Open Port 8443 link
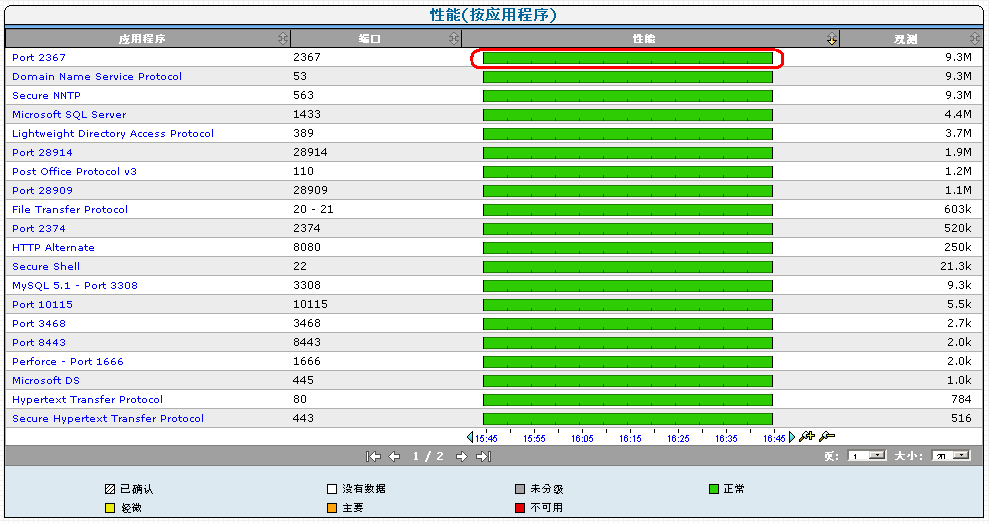The width and height of the screenshot is (989, 523). 39,342
